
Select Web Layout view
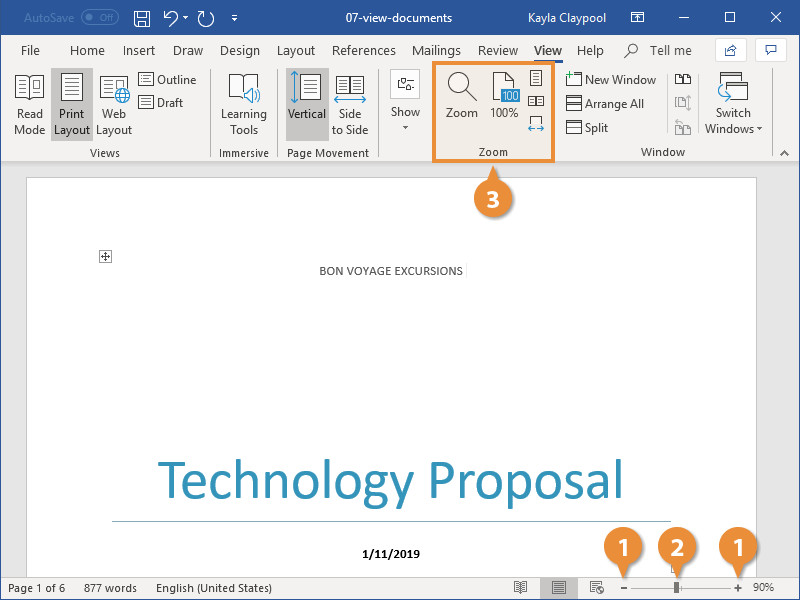[x=114, y=104]
